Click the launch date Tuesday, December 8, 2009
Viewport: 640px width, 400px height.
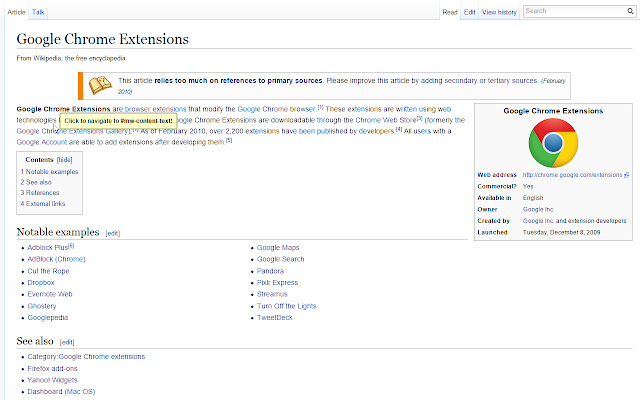point(561,232)
